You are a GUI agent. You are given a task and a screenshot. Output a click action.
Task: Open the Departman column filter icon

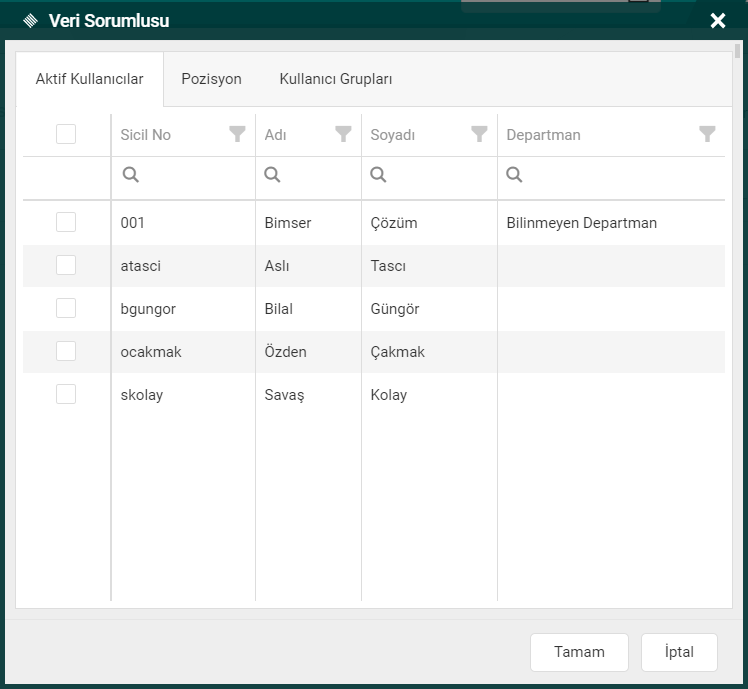tap(707, 134)
